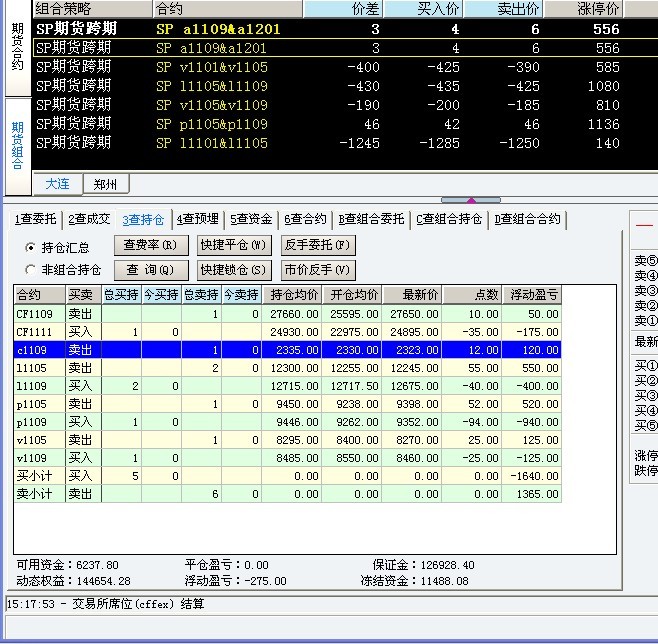The image size is (658, 644).
Task: Click the 合约 header in quotes table
Action: coord(228,9)
